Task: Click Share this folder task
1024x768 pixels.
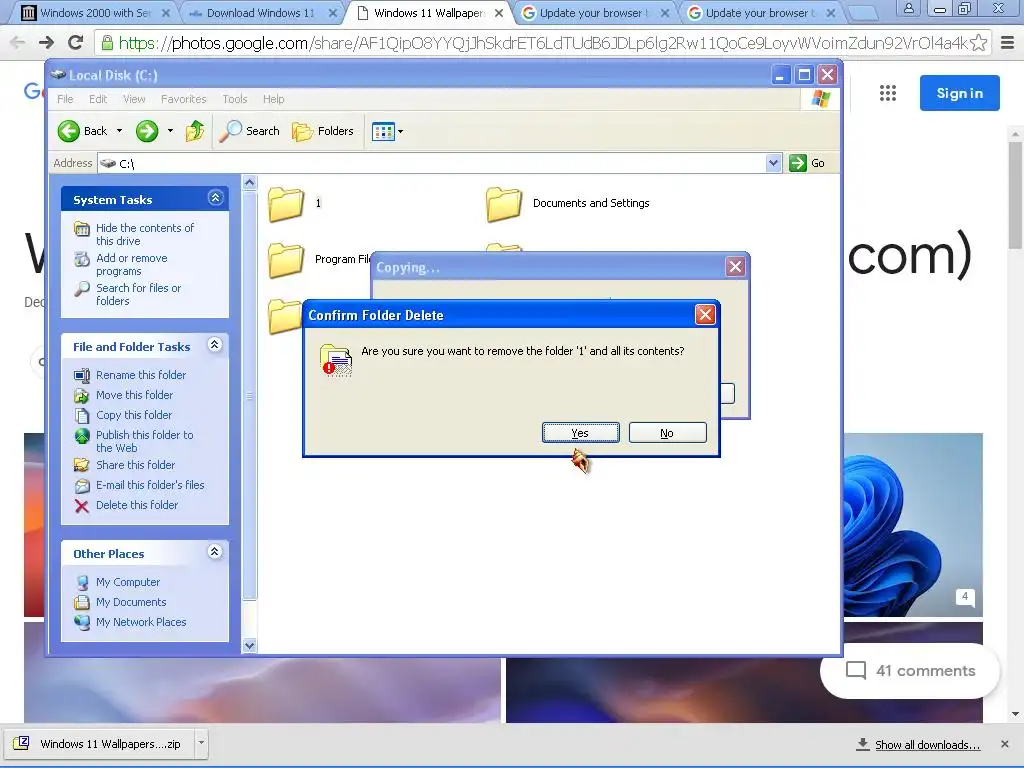Action: 136,465
